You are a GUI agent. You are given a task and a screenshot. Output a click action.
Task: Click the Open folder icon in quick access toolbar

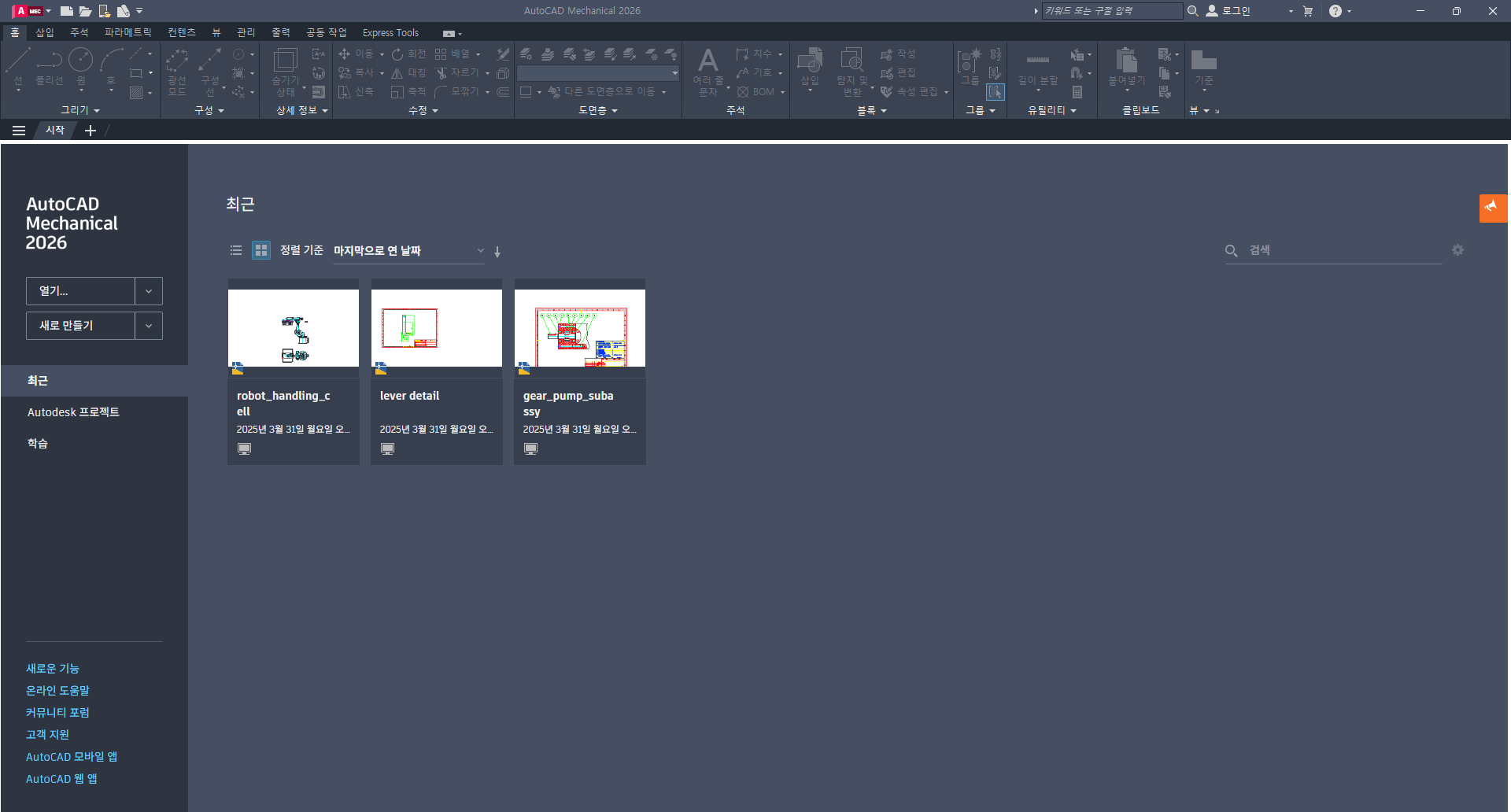85,11
